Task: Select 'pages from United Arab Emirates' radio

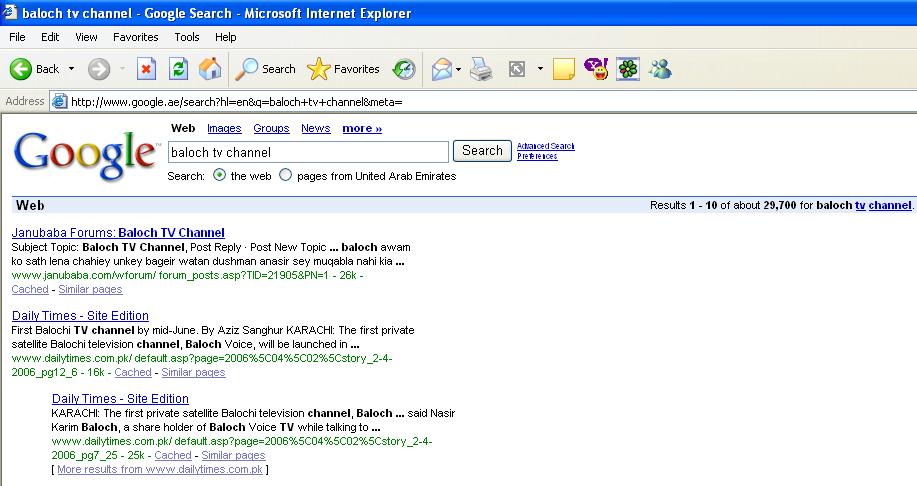Action: click(285, 175)
